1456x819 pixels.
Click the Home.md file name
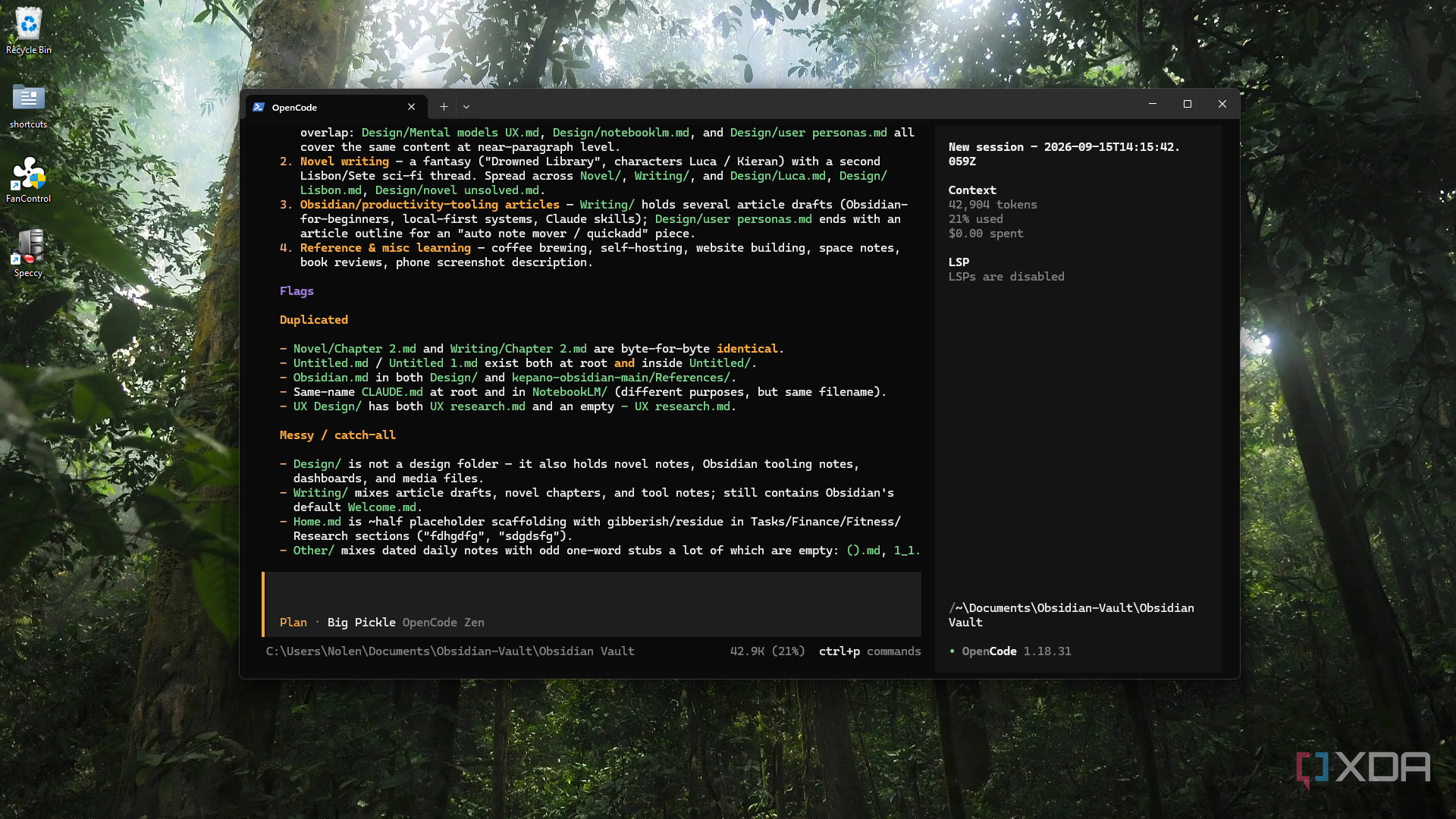click(317, 522)
